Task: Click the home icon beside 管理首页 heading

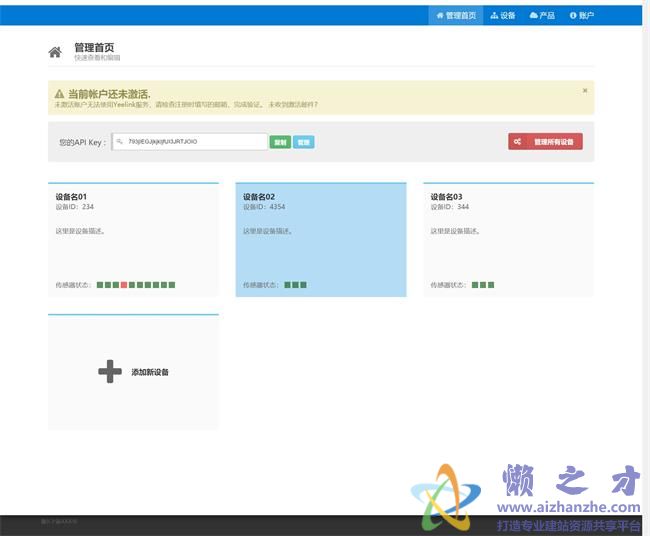Action: (x=55, y=52)
